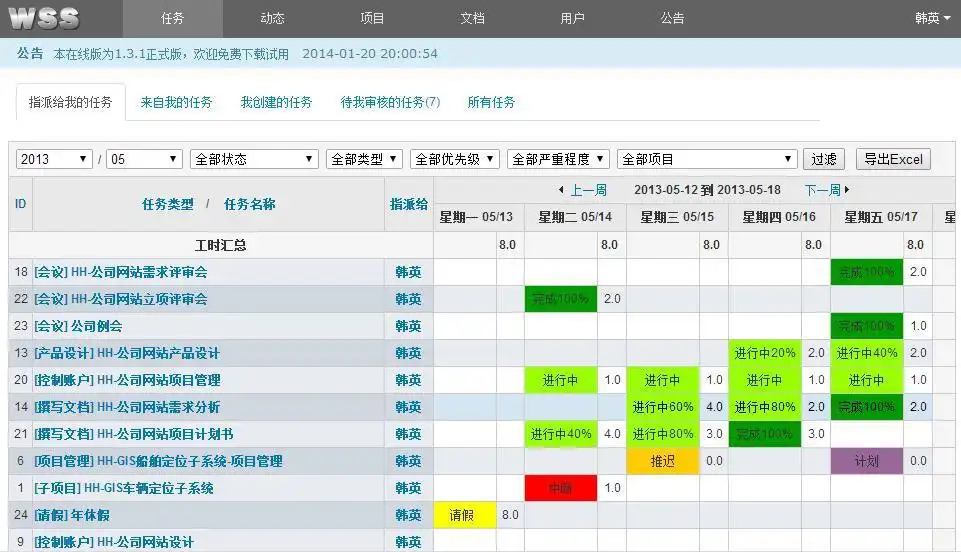
Task: Click 进行中40% Friday cell in row 13
Action: pos(867,353)
